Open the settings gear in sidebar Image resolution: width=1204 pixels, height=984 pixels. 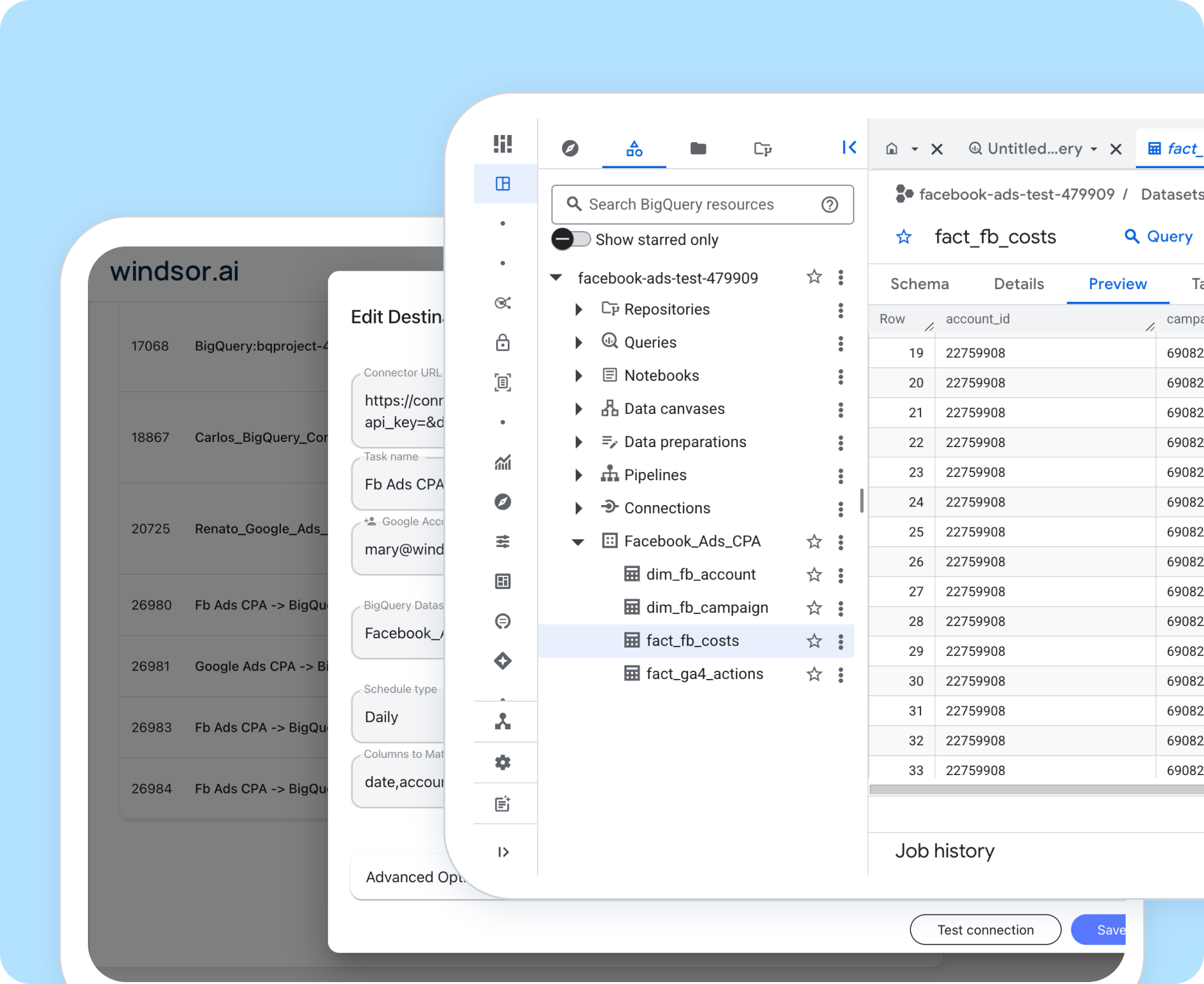pos(503,762)
